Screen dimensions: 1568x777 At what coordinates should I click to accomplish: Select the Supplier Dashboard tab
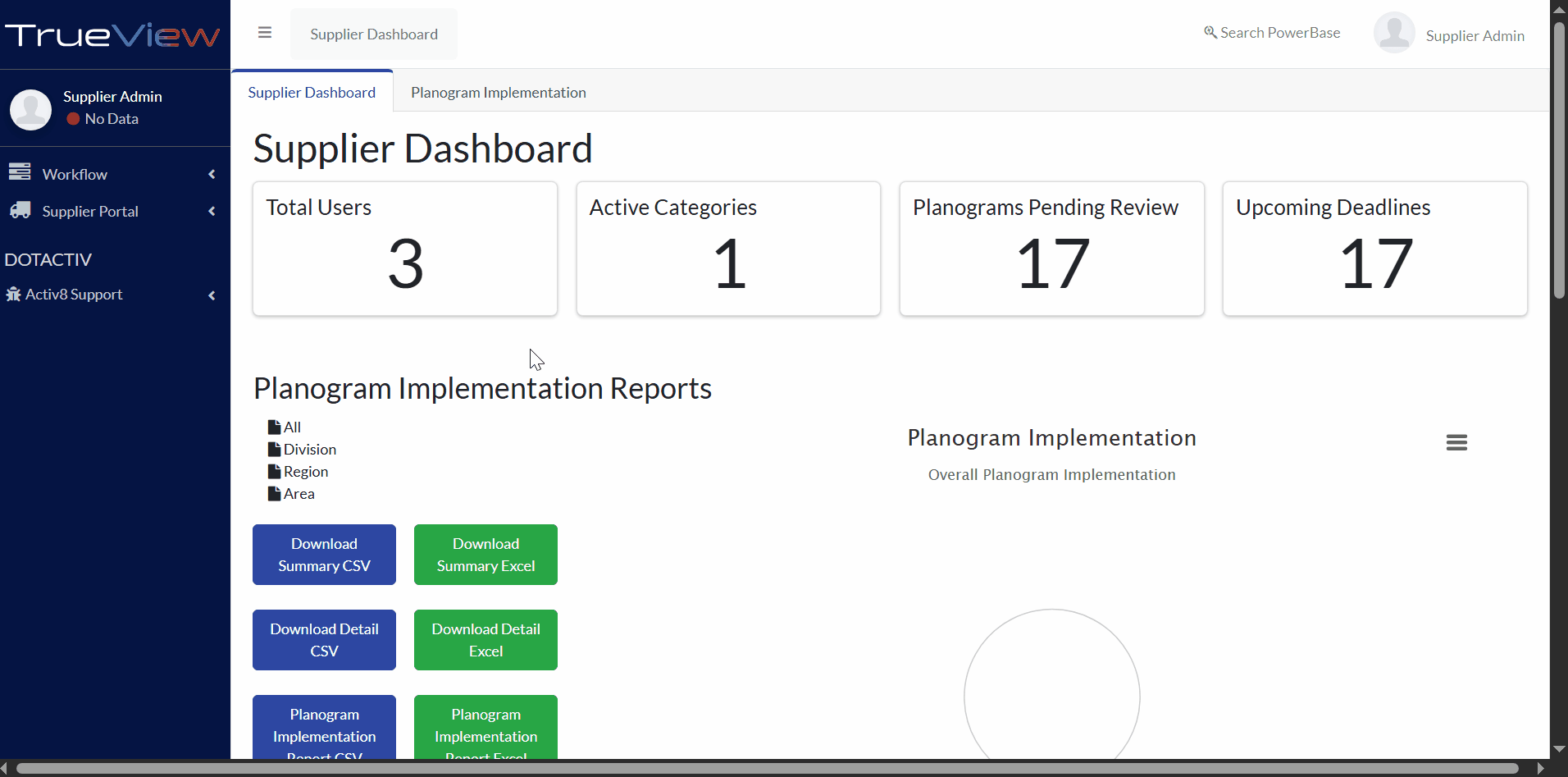click(312, 93)
